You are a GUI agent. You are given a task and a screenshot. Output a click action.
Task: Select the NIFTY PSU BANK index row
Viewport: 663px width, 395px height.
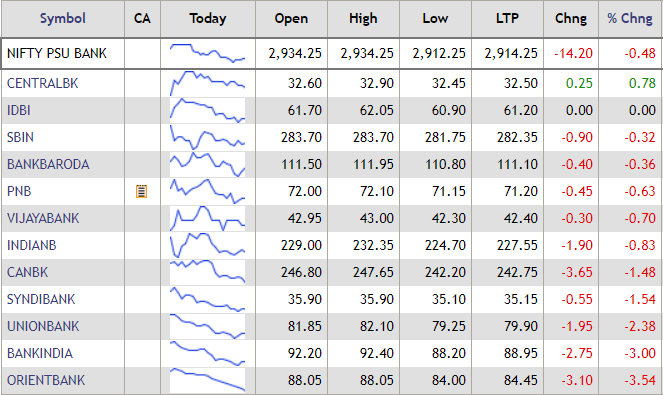pos(331,53)
